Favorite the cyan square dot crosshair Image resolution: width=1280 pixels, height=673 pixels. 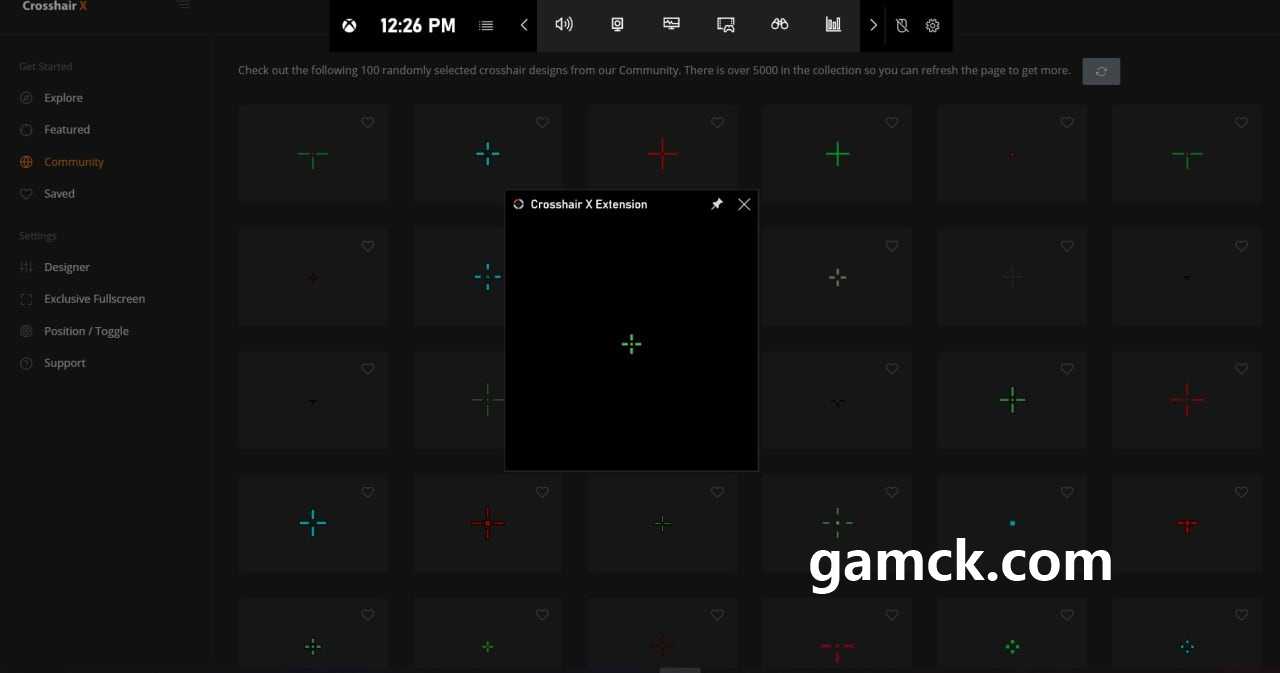click(x=1067, y=492)
